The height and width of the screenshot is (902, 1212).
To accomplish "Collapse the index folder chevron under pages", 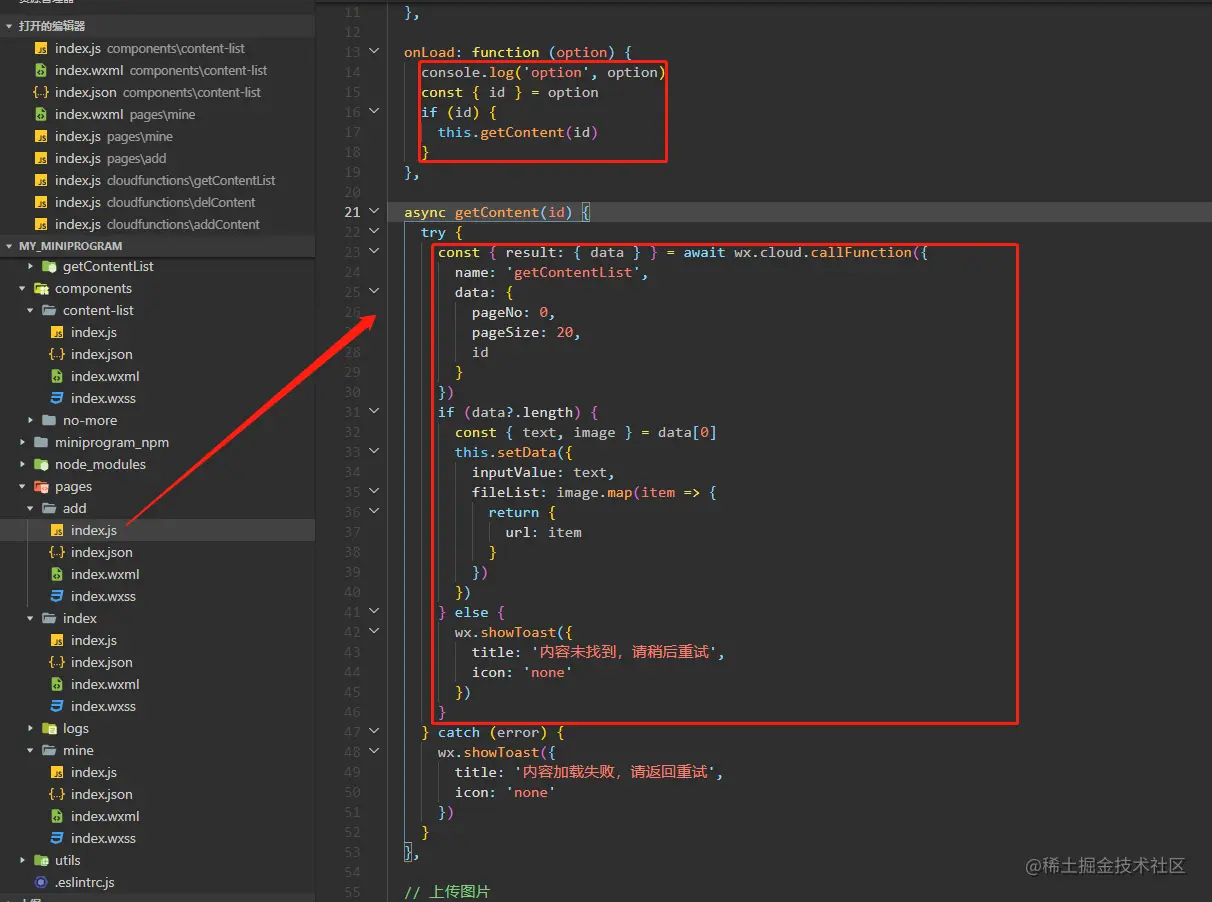I will (31, 618).
